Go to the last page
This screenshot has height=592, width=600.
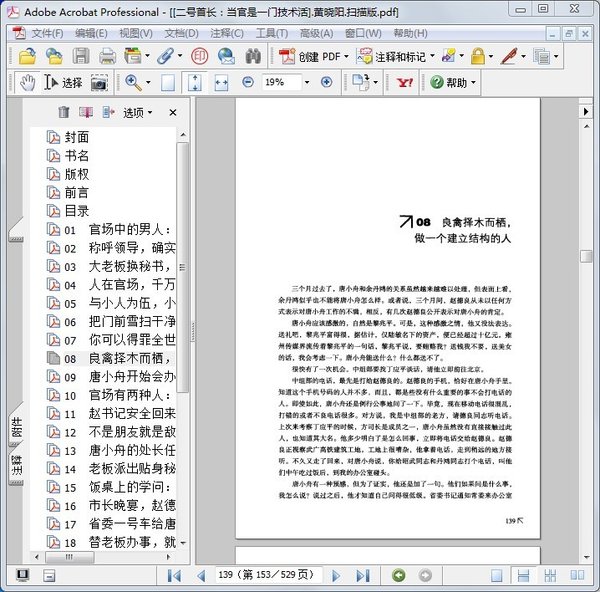point(363,575)
